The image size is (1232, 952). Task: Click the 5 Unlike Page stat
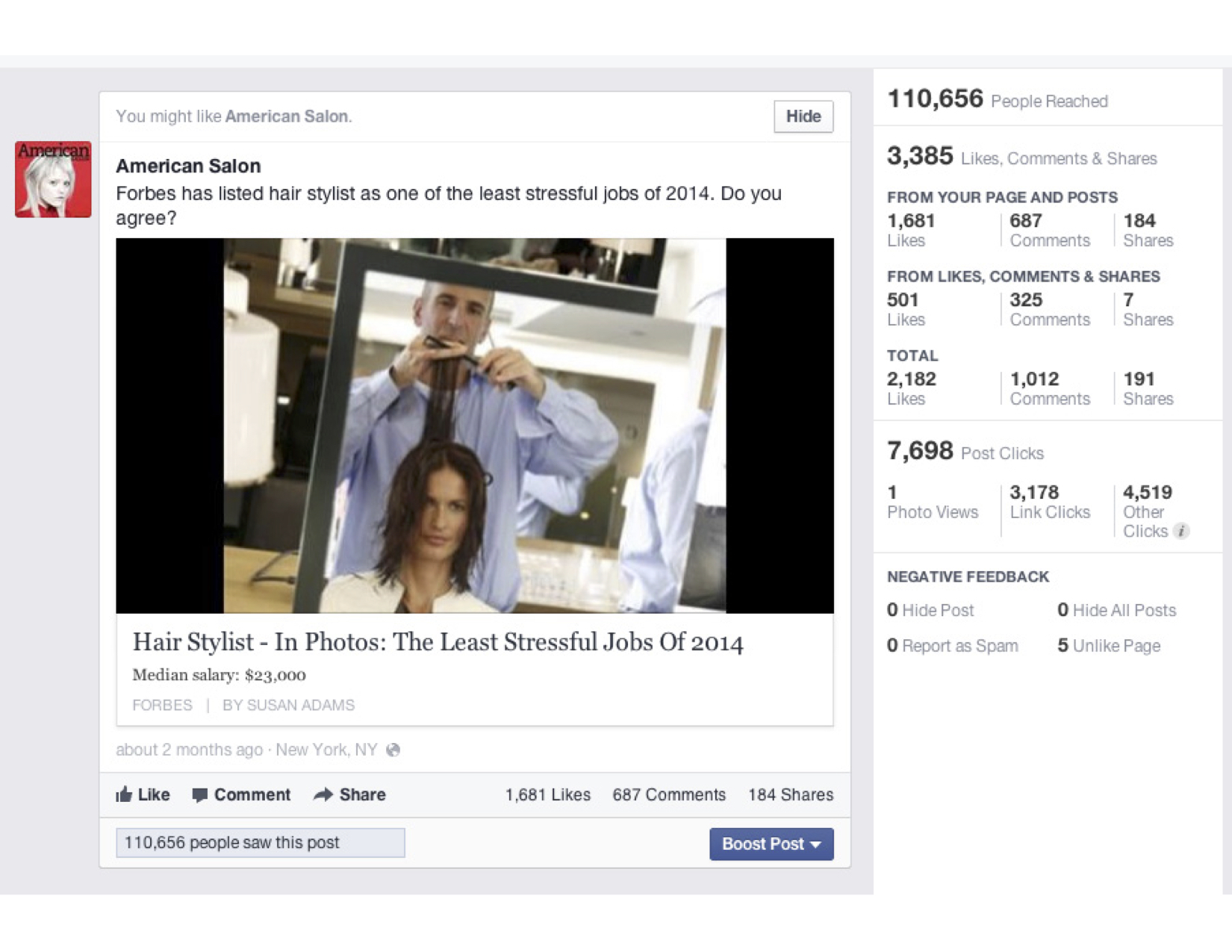[1109, 646]
